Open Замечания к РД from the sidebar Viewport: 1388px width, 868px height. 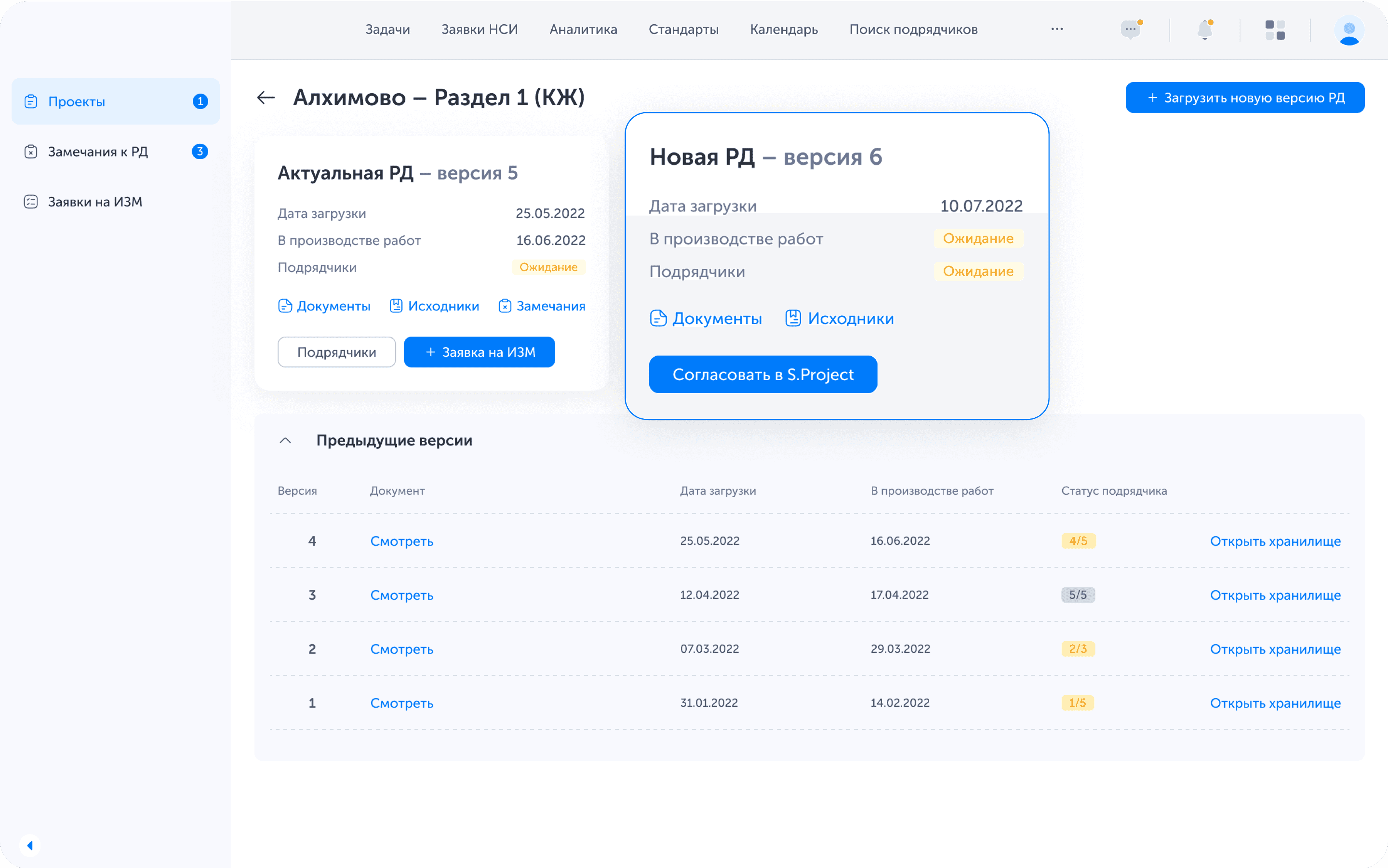tap(98, 151)
